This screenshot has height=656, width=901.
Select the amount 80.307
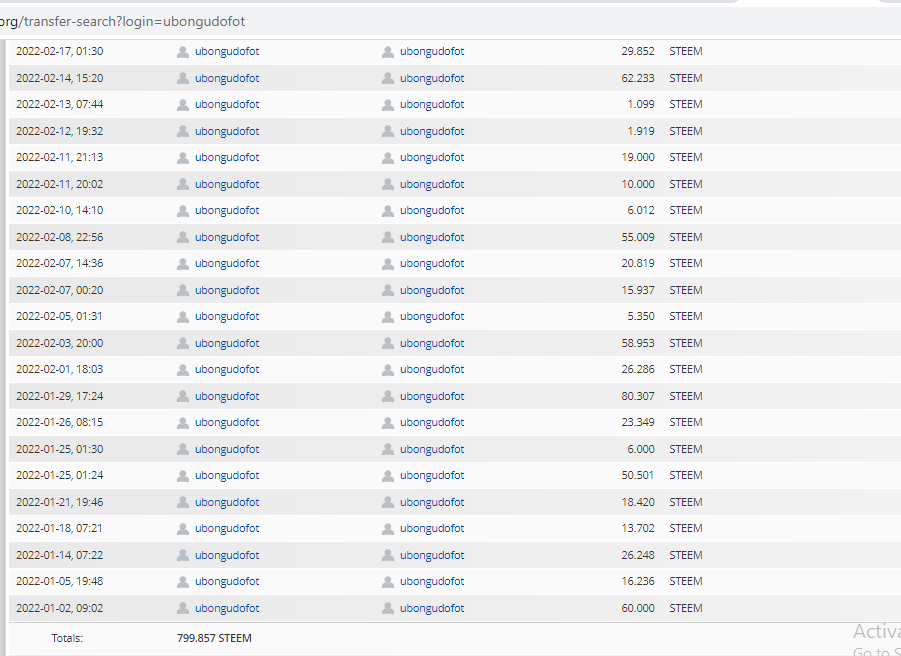coord(638,396)
